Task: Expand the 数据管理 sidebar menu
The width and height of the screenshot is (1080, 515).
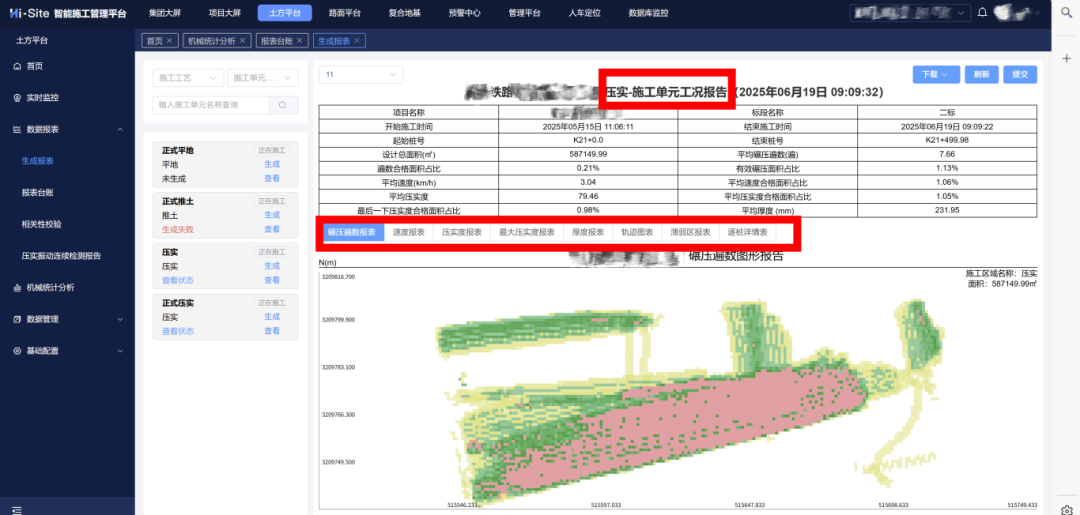Action: 42,319
